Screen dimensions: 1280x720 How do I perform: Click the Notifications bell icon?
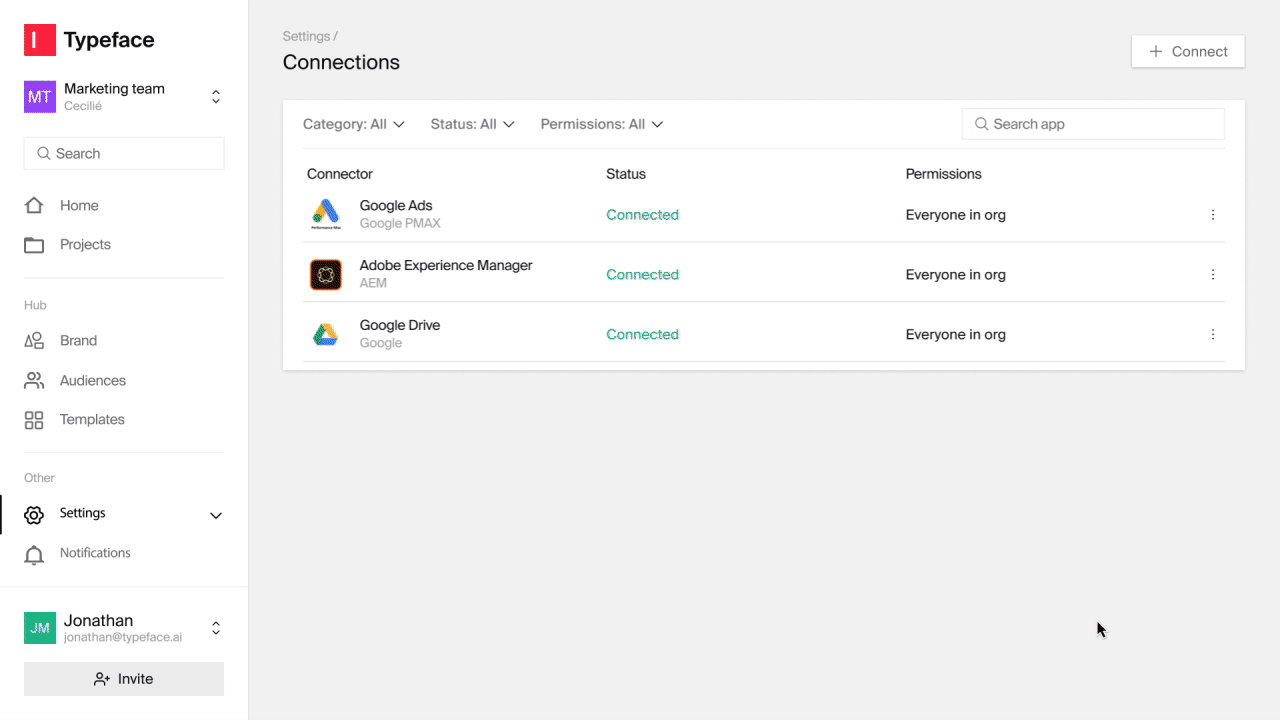tap(34, 555)
